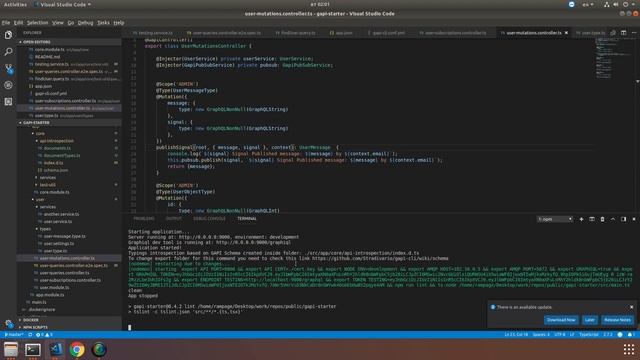Open the Files manager from the dock

click(x=11, y=350)
